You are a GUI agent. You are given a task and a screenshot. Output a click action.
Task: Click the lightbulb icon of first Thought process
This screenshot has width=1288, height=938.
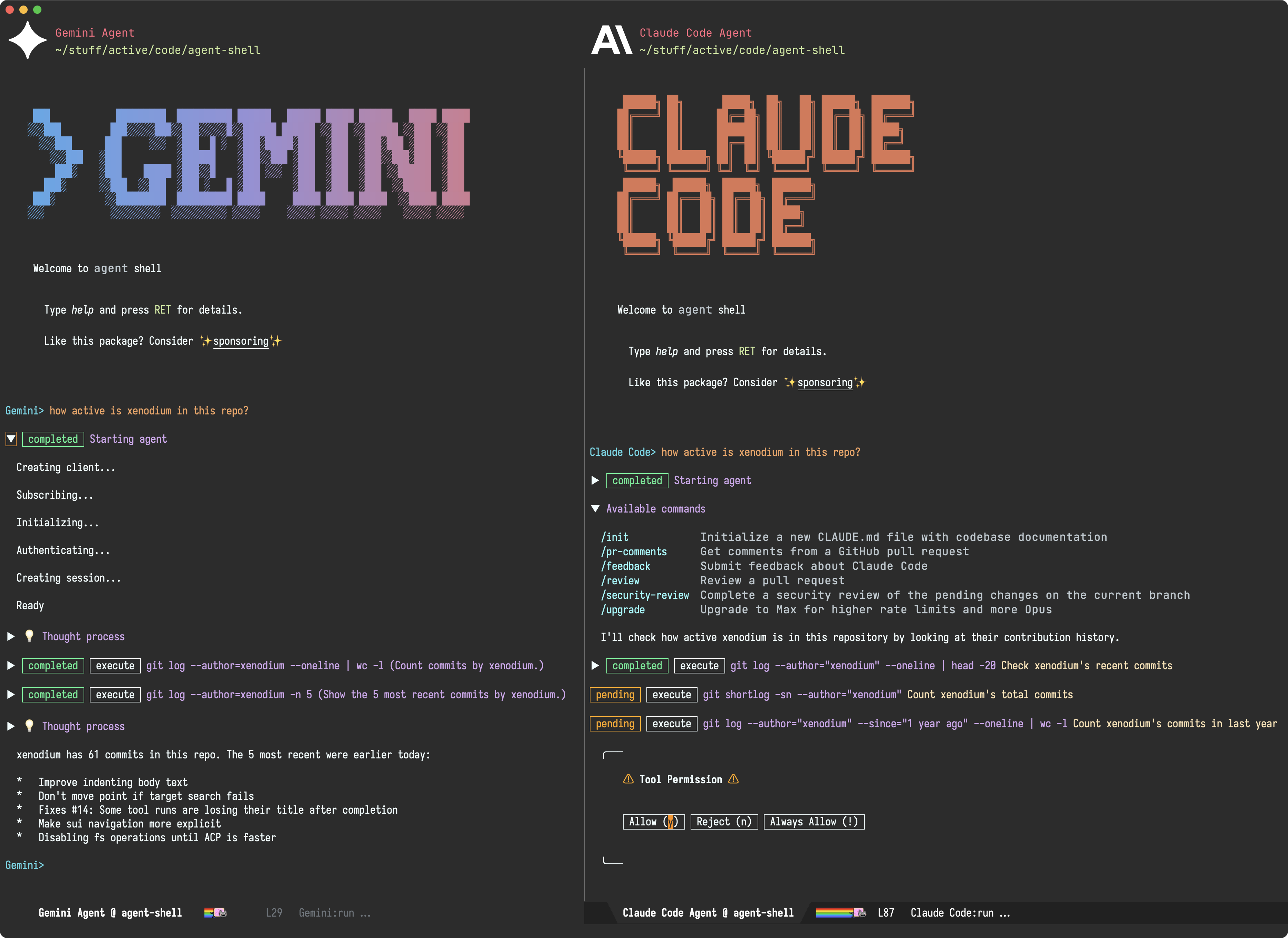click(30, 636)
